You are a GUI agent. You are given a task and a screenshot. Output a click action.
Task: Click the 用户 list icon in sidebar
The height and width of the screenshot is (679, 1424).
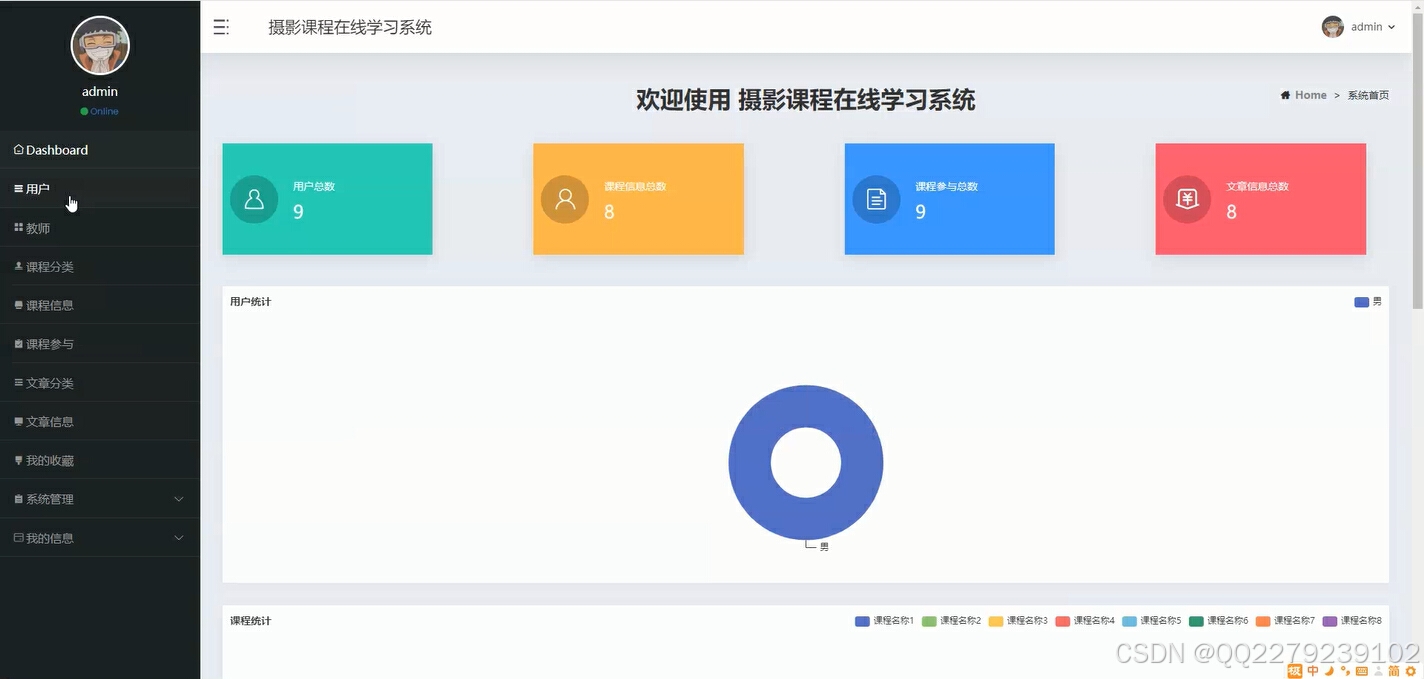tap(18, 188)
